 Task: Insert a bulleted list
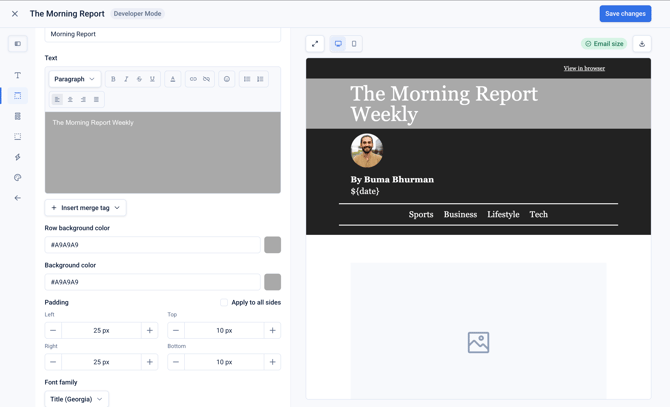point(247,79)
